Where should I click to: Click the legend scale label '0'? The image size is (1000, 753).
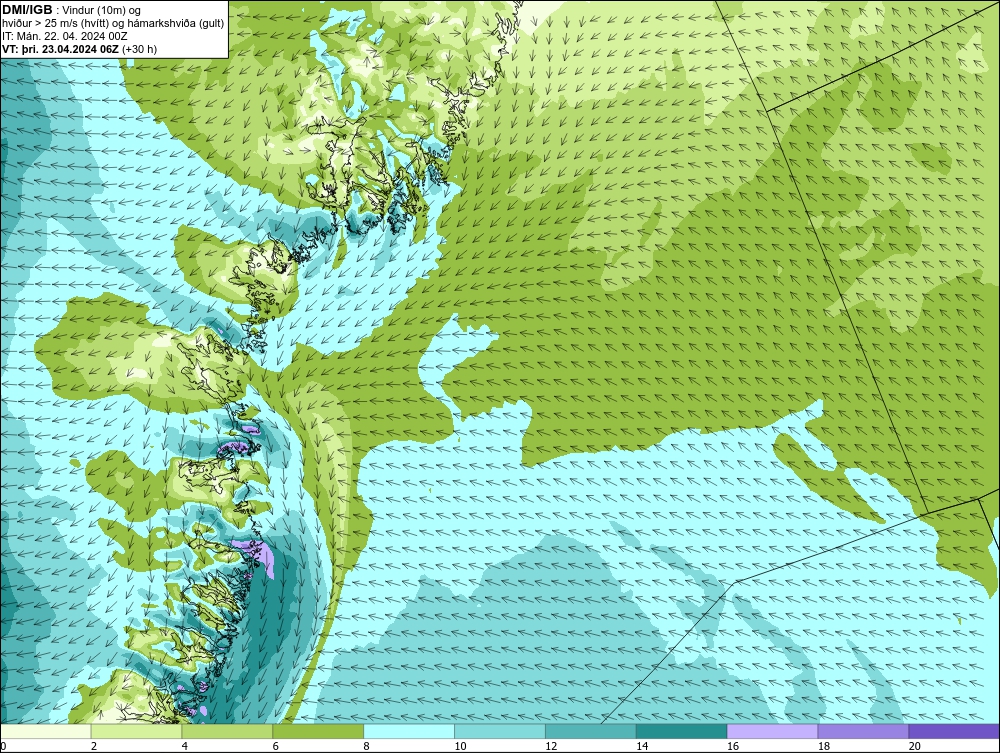coord(3,746)
